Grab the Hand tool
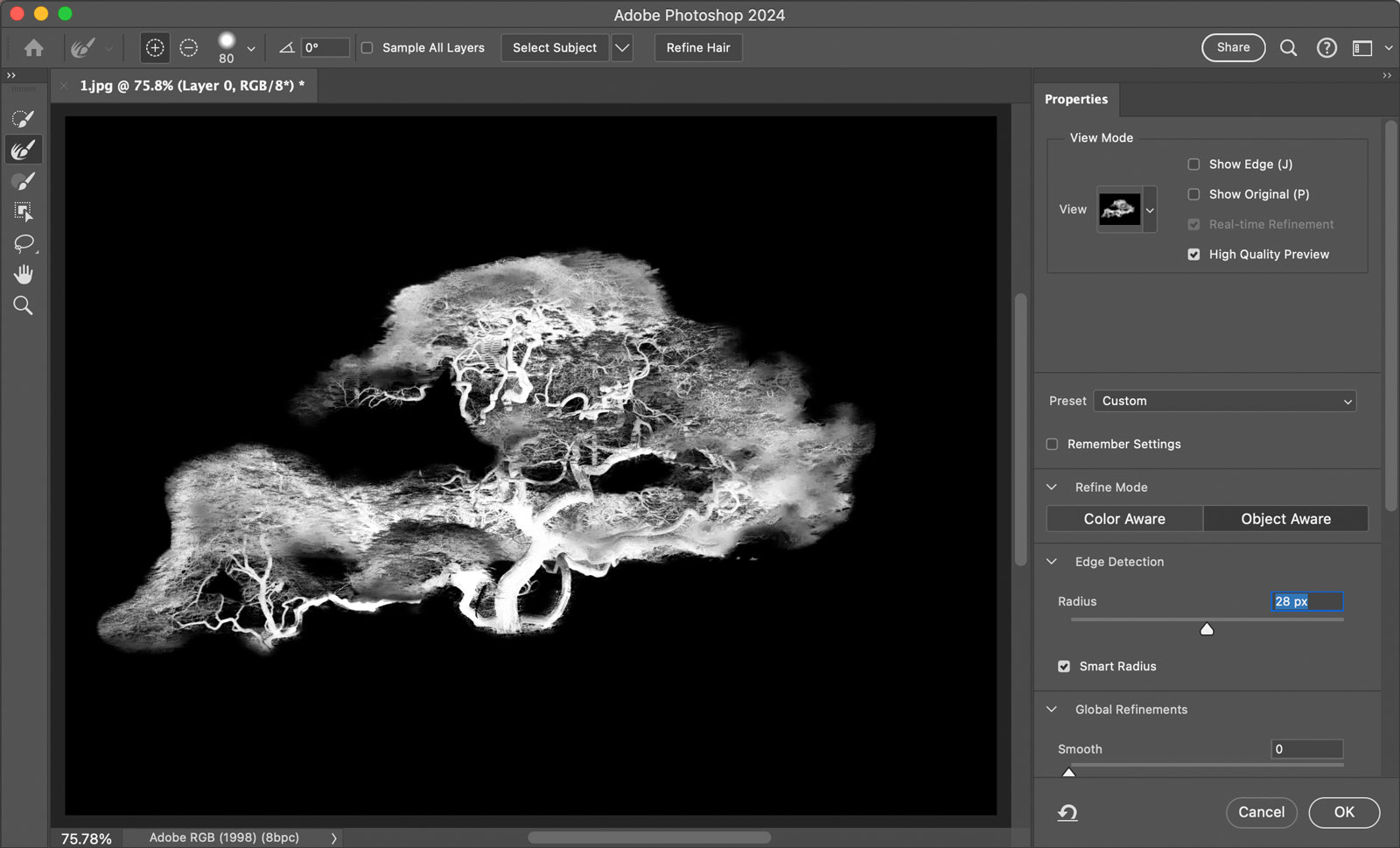Viewport: 1400px width, 848px height. pos(24,274)
